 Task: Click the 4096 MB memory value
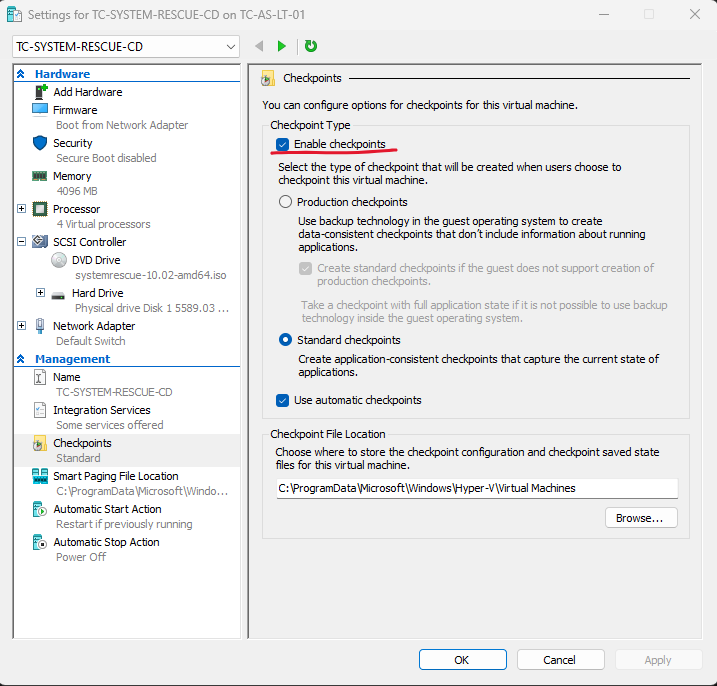point(77,191)
